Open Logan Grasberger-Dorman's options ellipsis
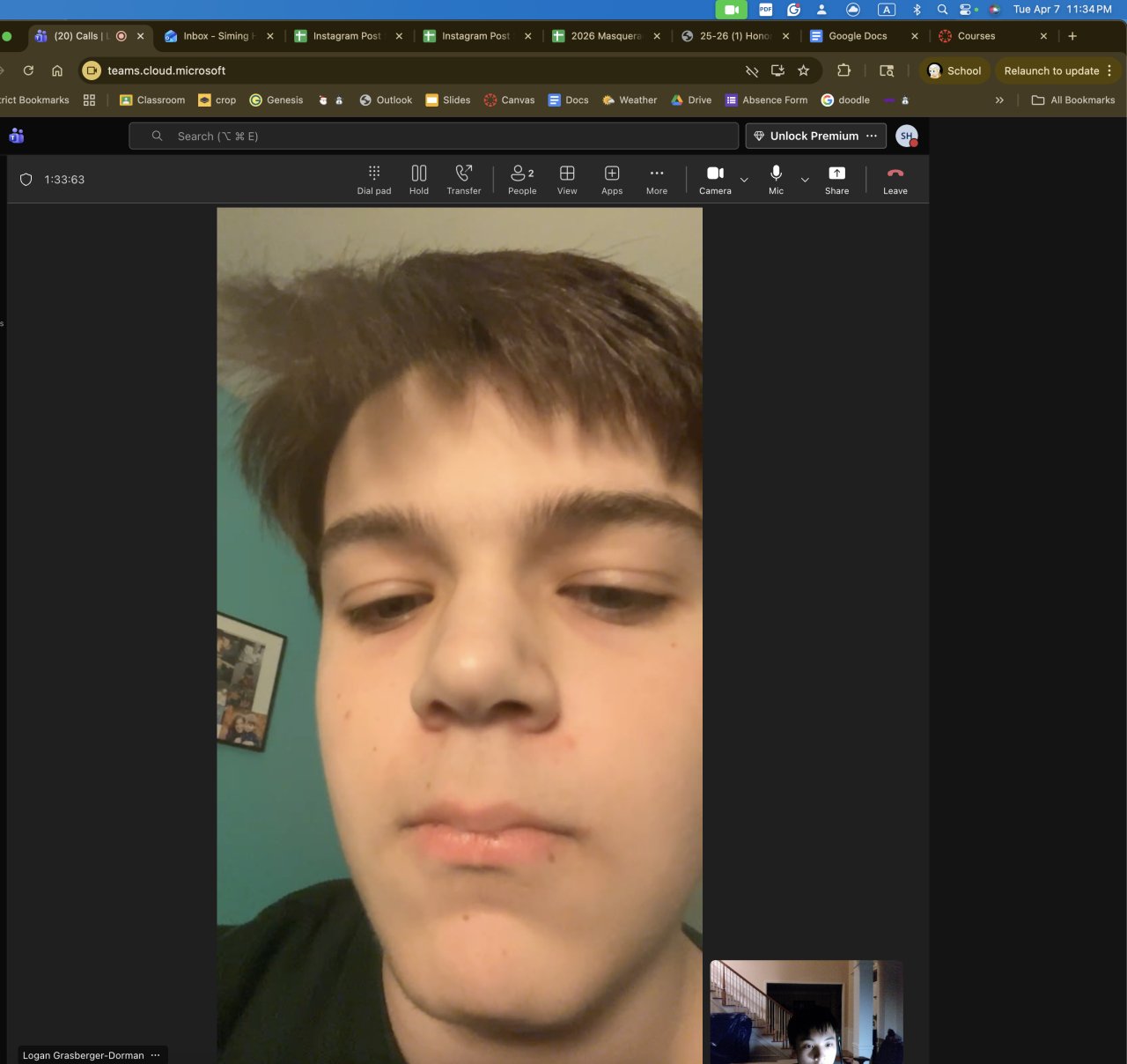Screen dimensions: 1127x1064 pyautogui.click(x=156, y=1055)
